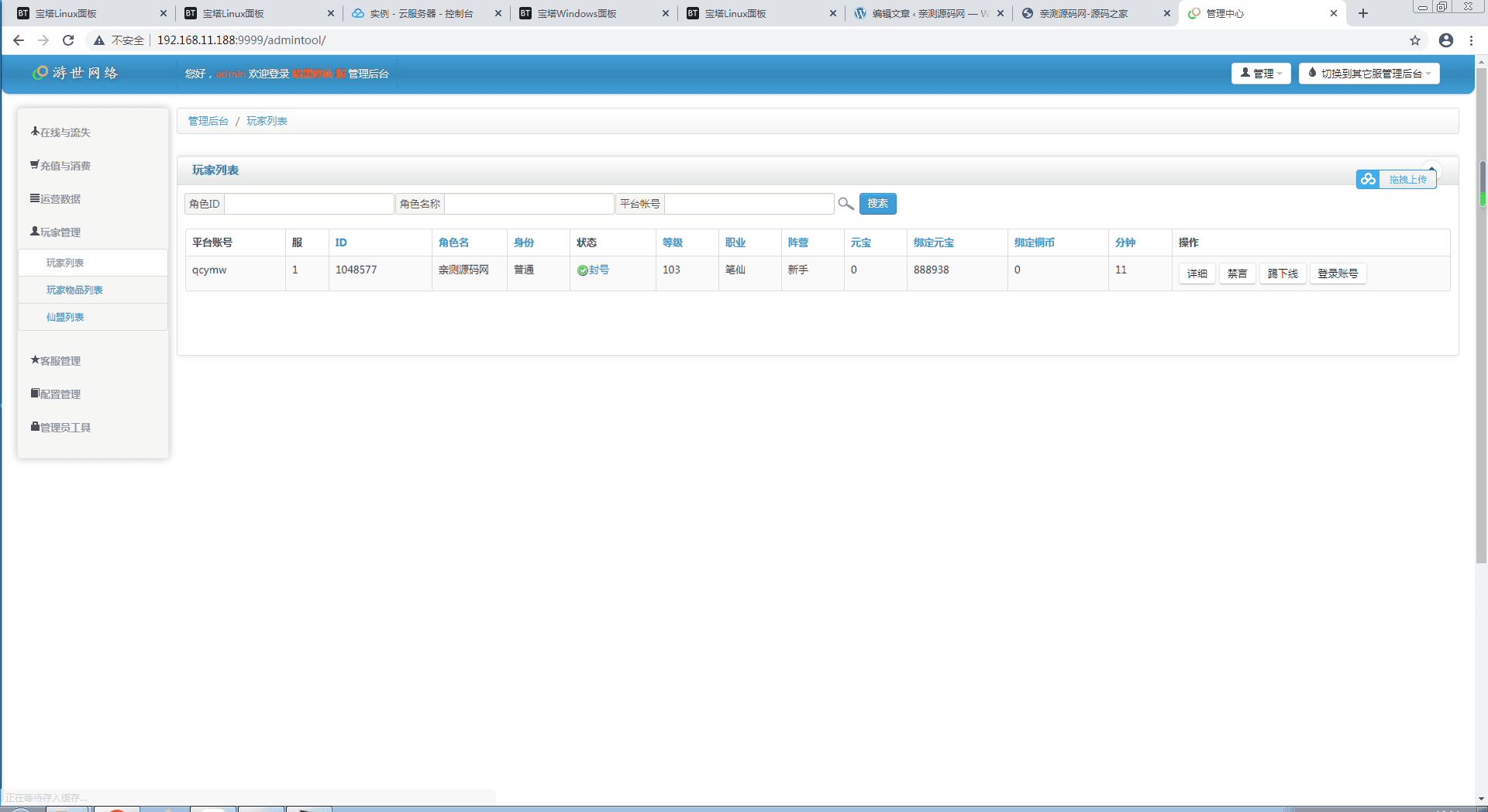Viewport: 1488px width, 812px height.
Task: Open Chrome three-dot menu
Action: click(x=1471, y=40)
